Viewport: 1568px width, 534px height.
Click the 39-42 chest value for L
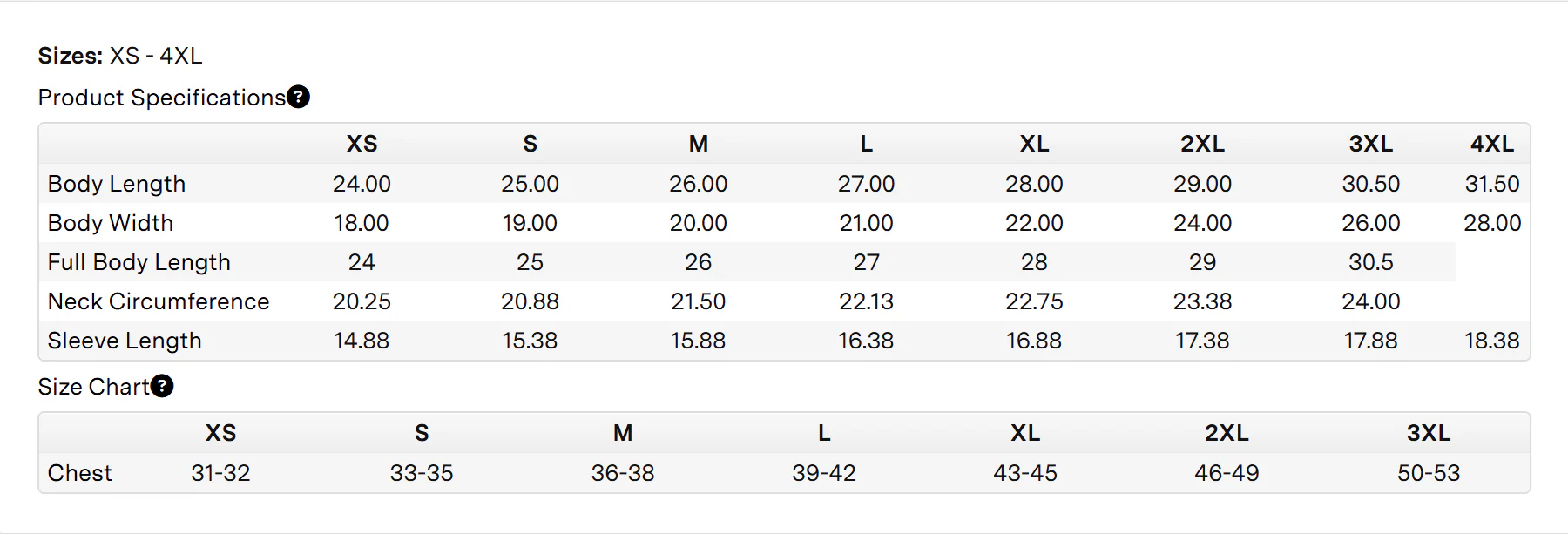(x=823, y=473)
